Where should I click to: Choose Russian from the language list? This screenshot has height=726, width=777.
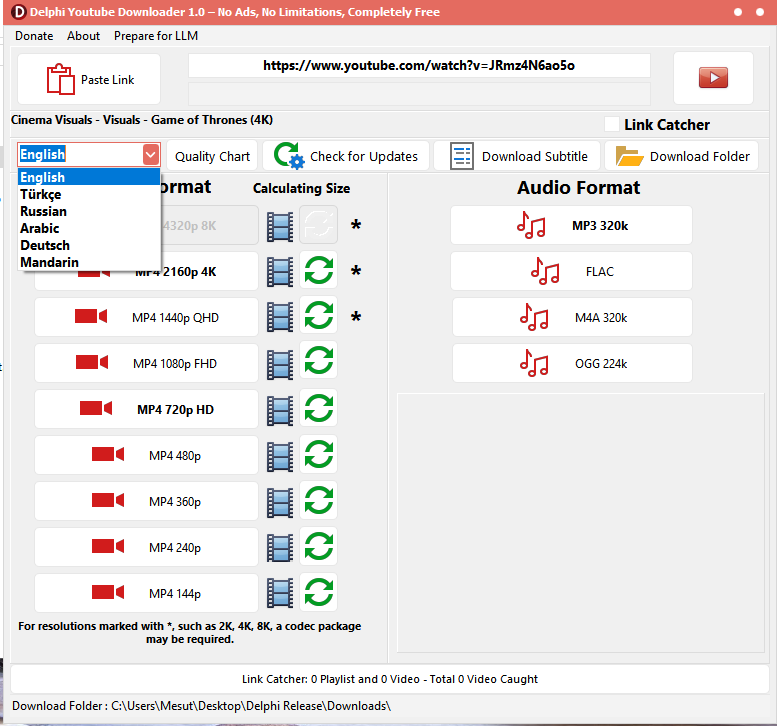(89, 211)
